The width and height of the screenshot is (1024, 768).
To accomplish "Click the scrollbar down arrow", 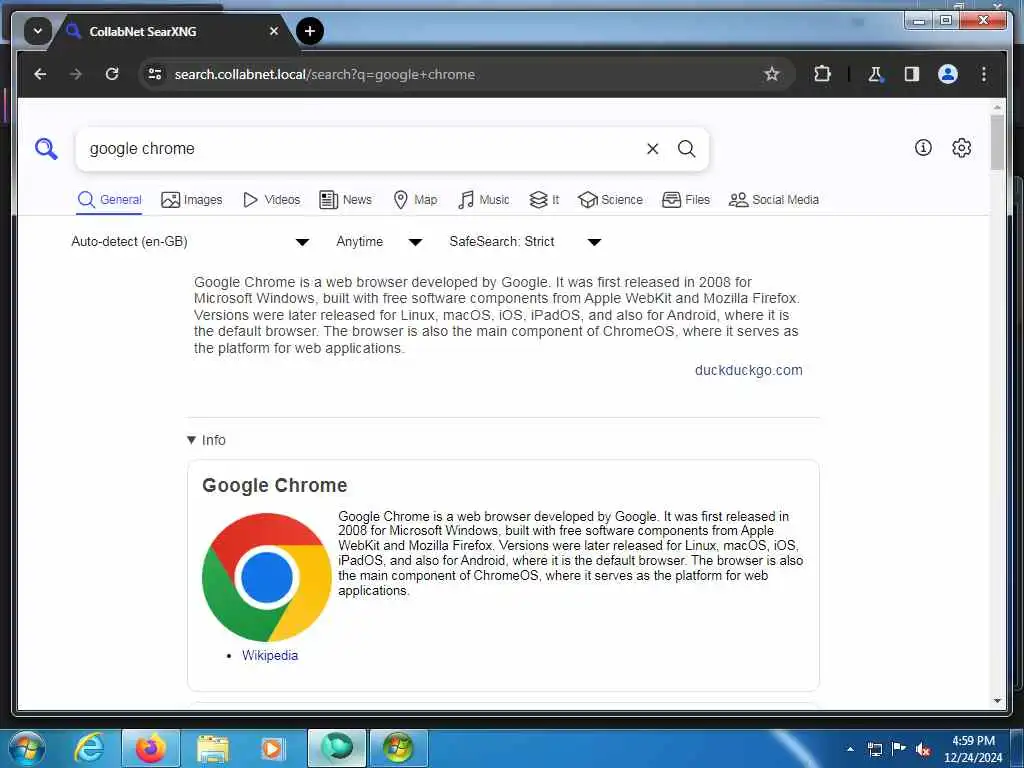I will click(x=997, y=701).
